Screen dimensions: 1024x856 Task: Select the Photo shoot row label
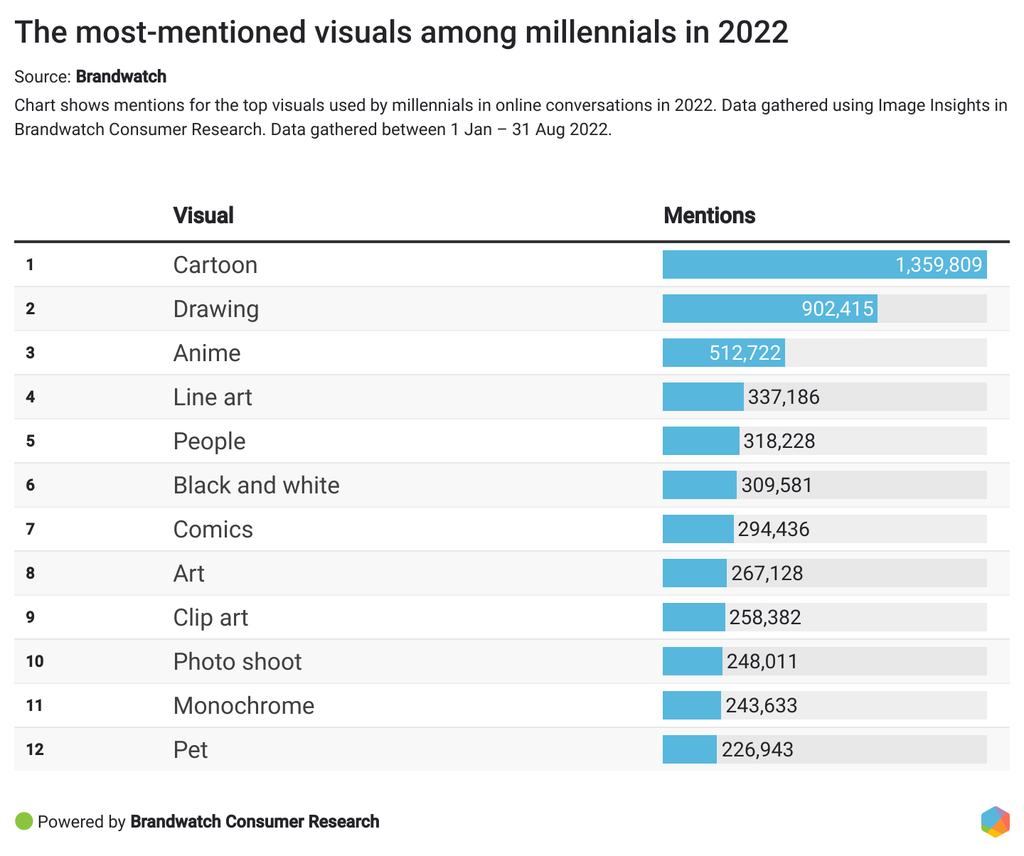click(237, 661)
